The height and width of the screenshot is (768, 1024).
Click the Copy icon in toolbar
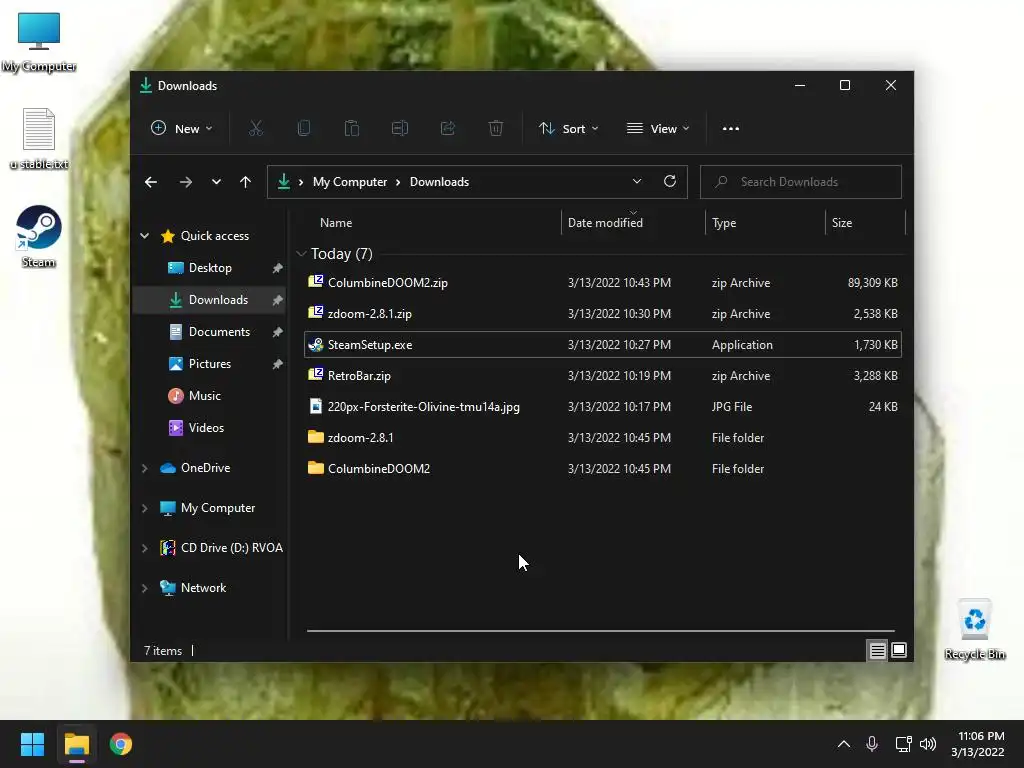click(304, 129)
